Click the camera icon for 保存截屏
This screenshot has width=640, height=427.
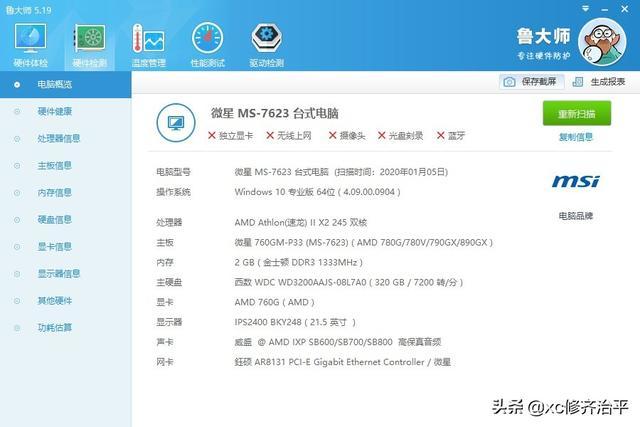click(509, 82)
